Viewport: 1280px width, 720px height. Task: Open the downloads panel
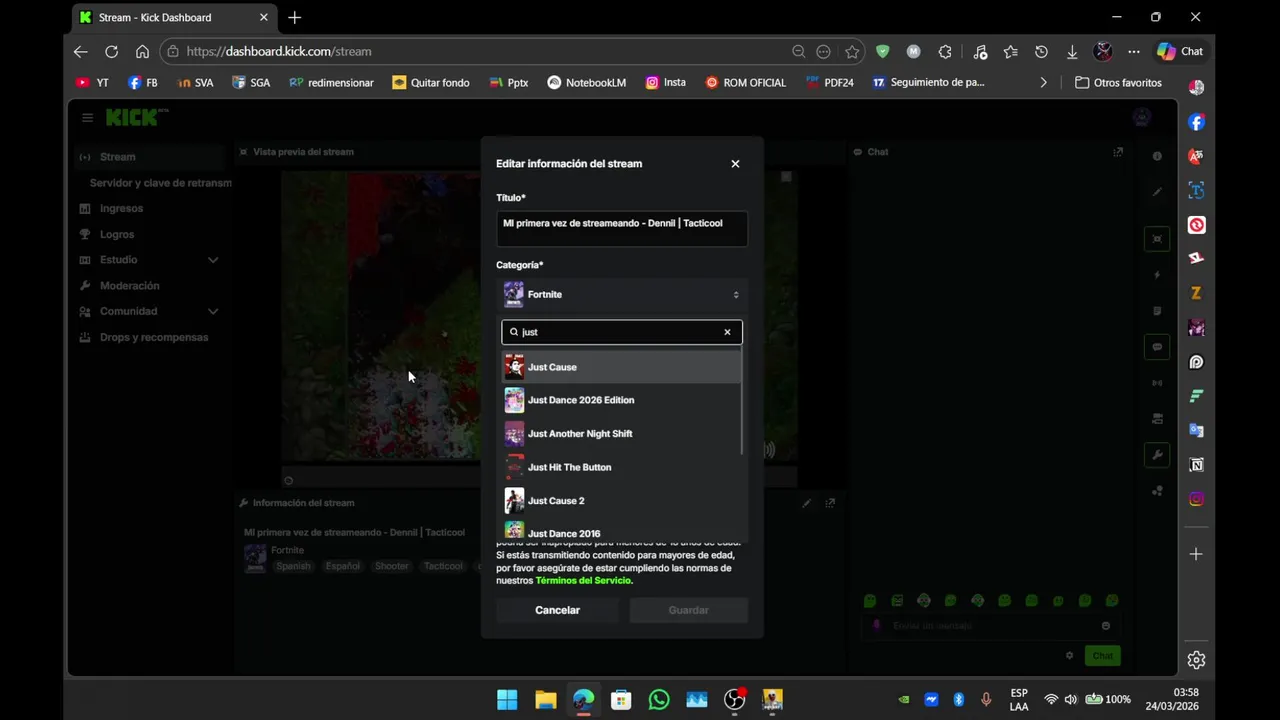(1072, 51)
